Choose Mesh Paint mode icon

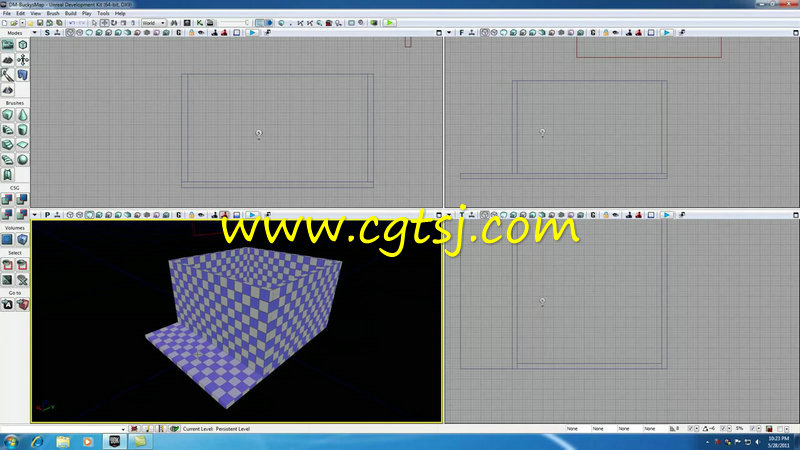[x=8, y=75]
